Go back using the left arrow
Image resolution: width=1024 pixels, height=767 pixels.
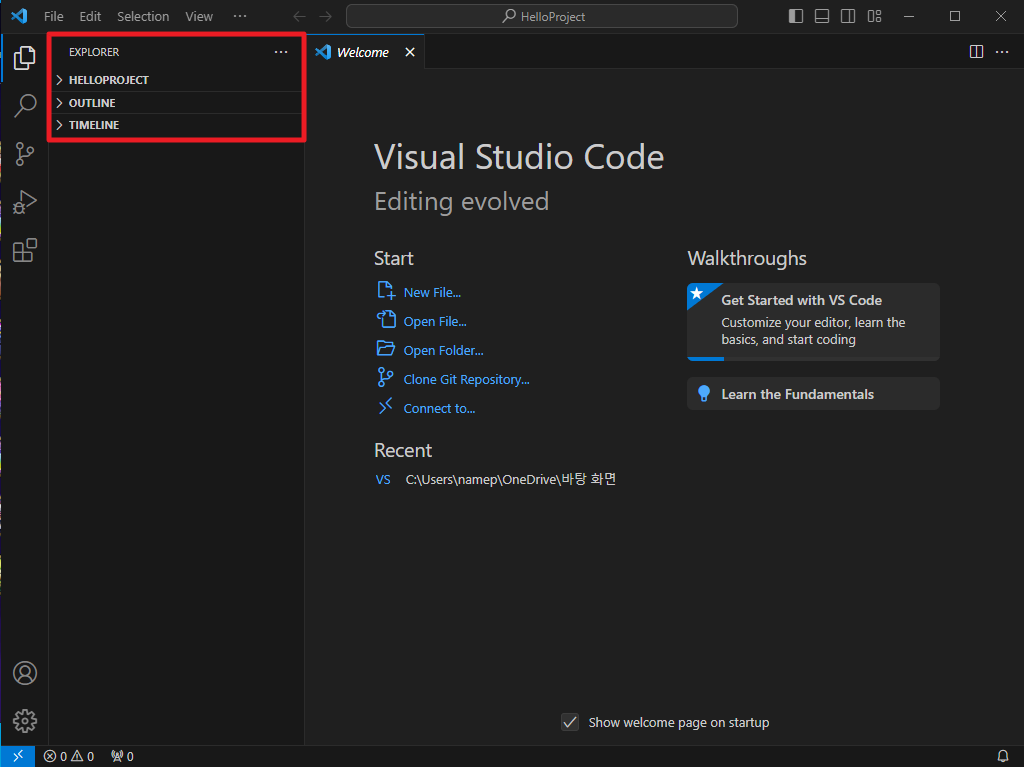tap(299, 16)
